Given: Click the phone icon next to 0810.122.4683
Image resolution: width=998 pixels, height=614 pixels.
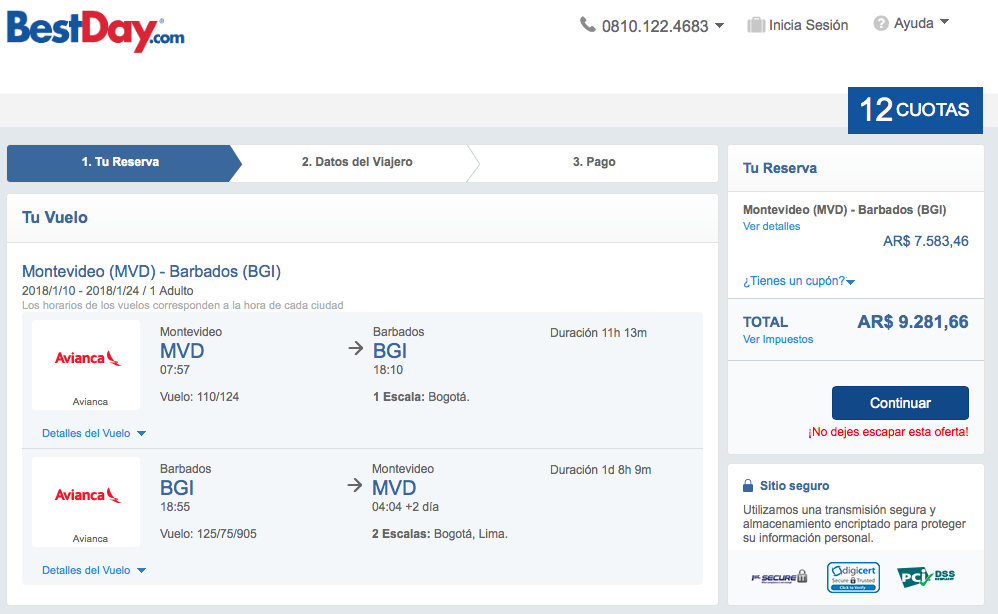Looking at the screenshot, I should [x=587, y=25].
